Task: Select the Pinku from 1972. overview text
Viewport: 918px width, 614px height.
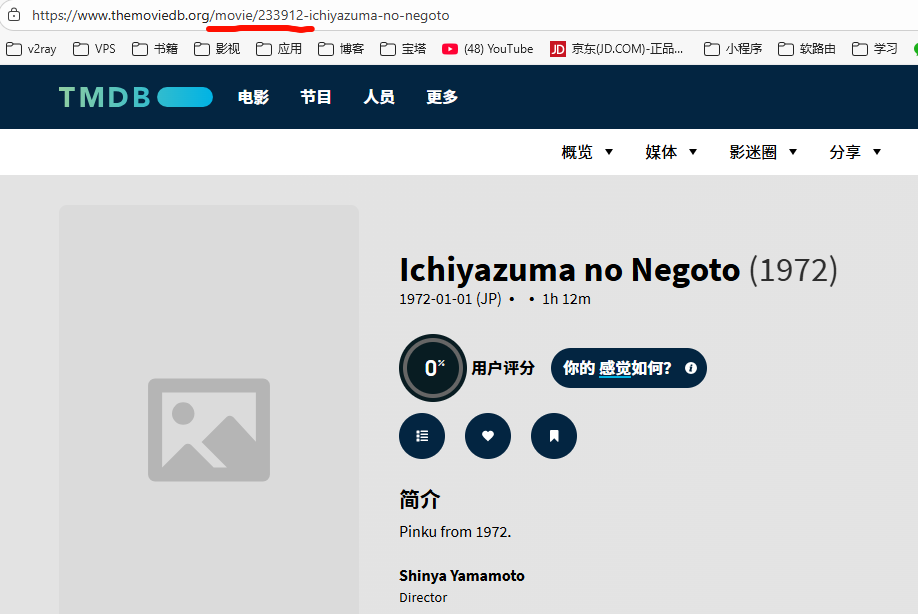Action: pos(455,532)
